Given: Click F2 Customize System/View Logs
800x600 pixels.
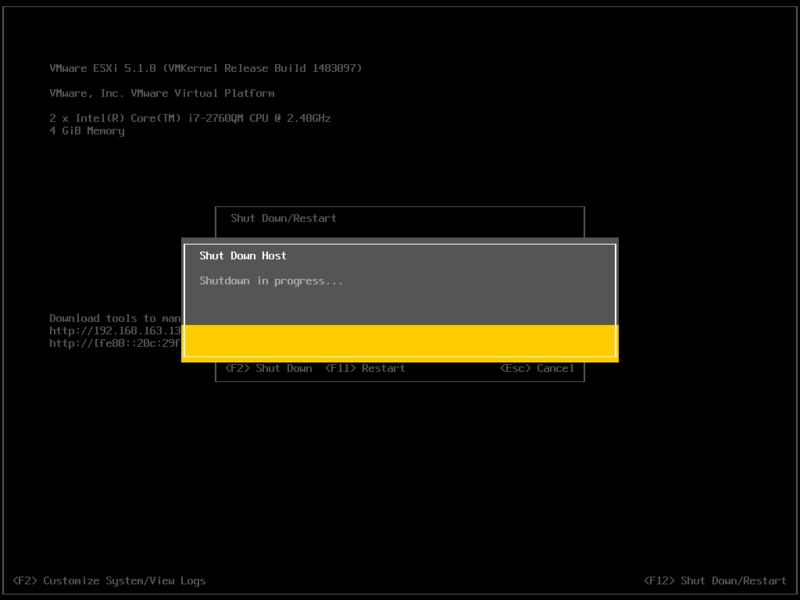Looking at the screenshot, I should click(x=109, y=581).
